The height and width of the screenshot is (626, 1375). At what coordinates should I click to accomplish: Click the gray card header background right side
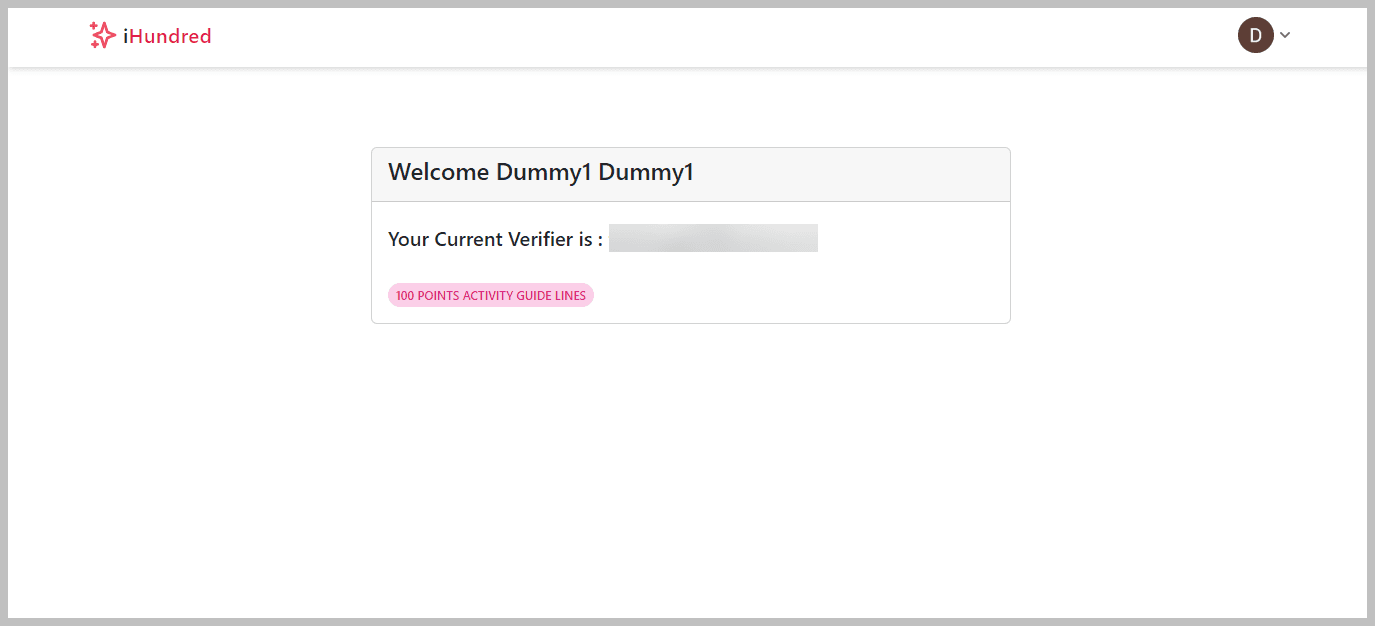coord(900,174)
